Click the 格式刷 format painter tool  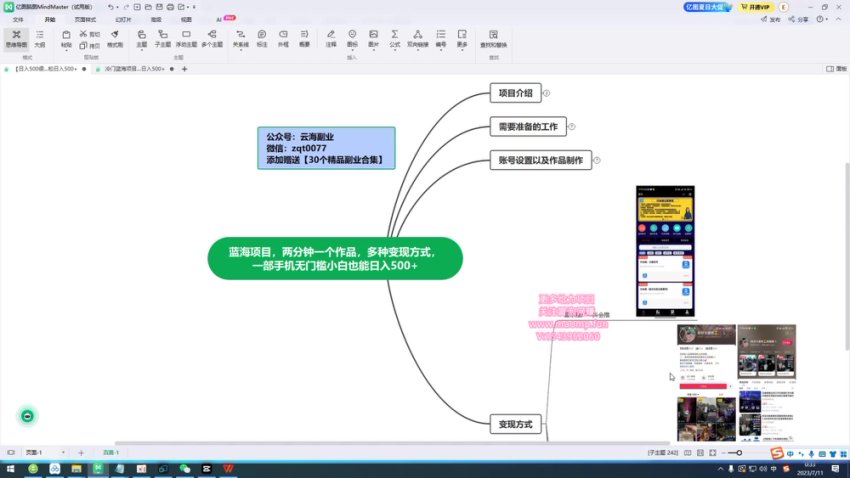point(114,39)
